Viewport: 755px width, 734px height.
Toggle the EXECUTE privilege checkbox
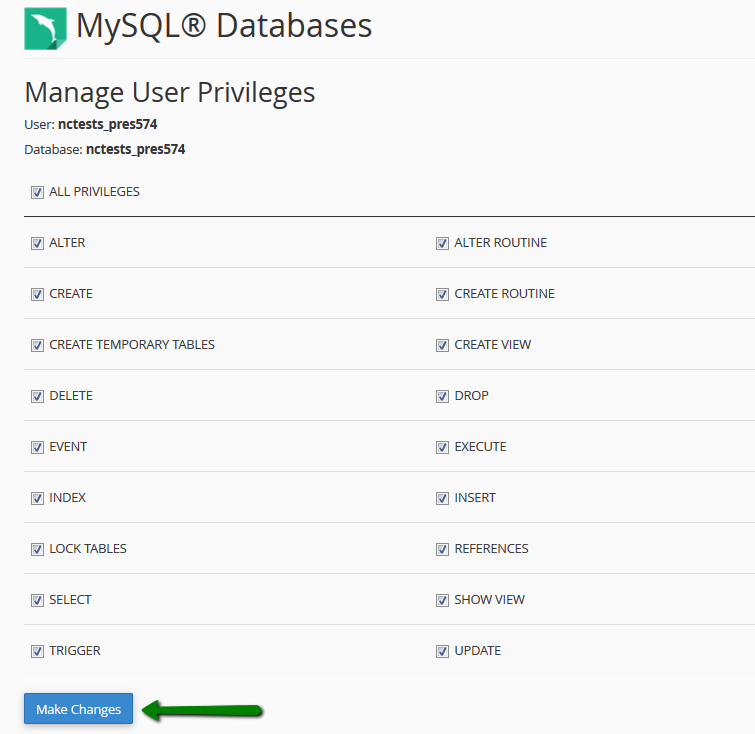coord(442,448)
